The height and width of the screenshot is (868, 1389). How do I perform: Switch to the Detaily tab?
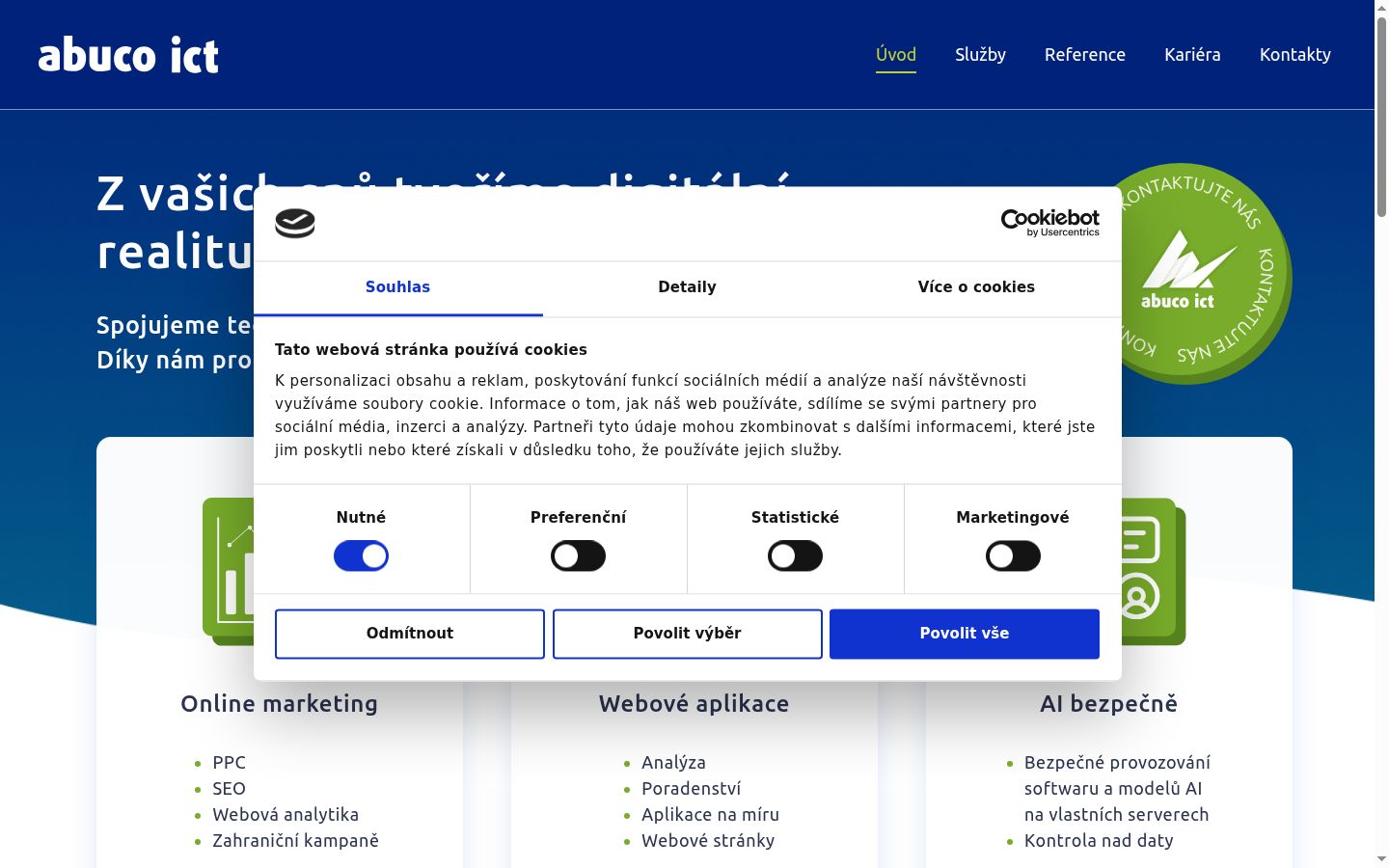687,287
